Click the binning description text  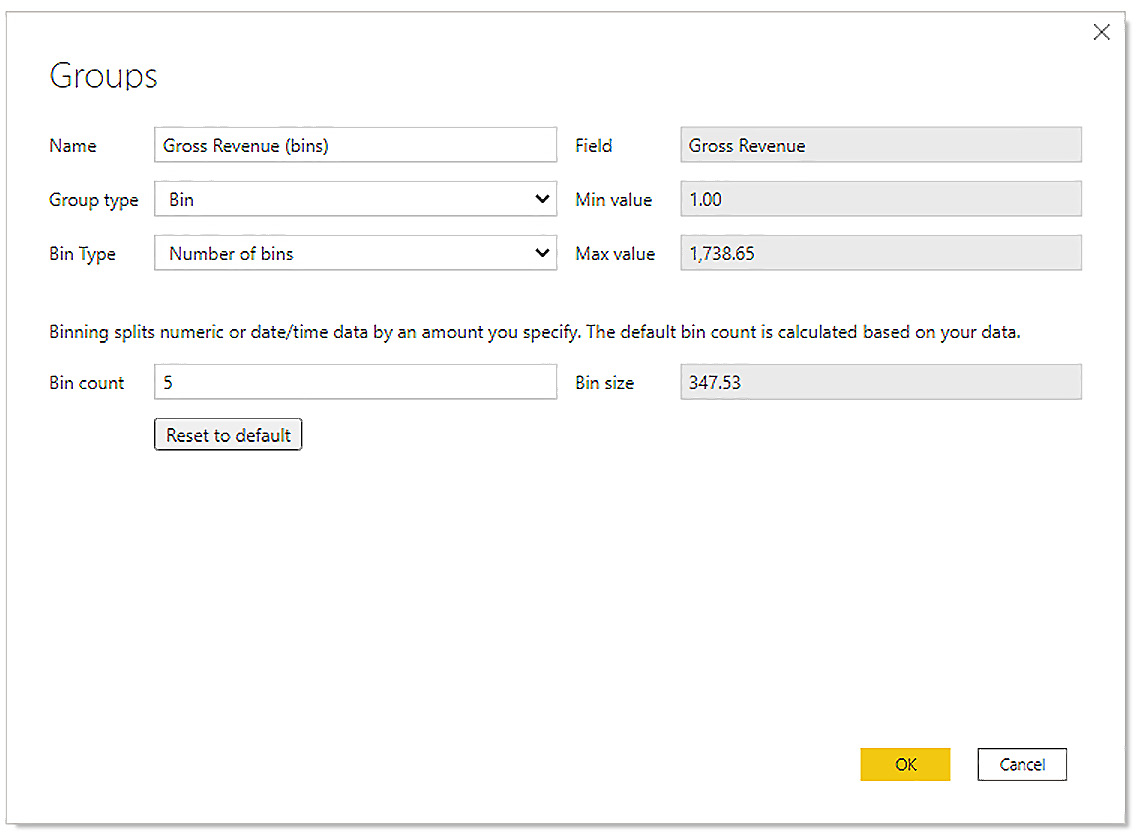(x=534, y=333)
